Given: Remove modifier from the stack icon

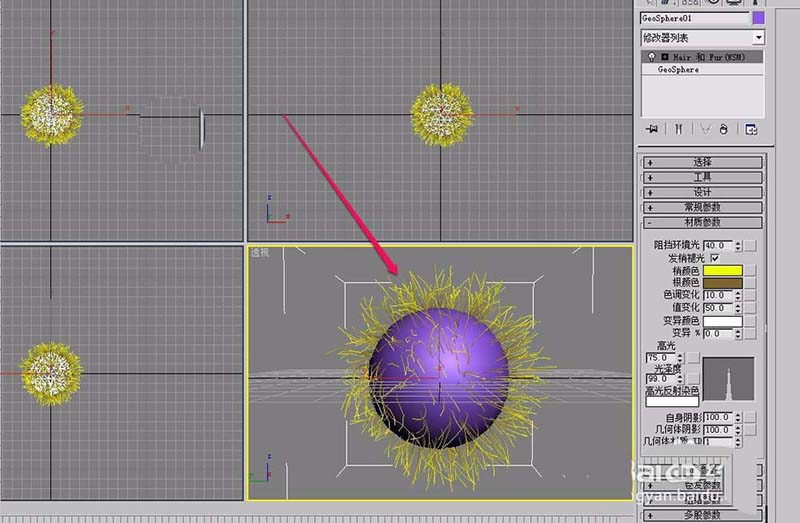Looking at the screenshot, I should point(723,129).
